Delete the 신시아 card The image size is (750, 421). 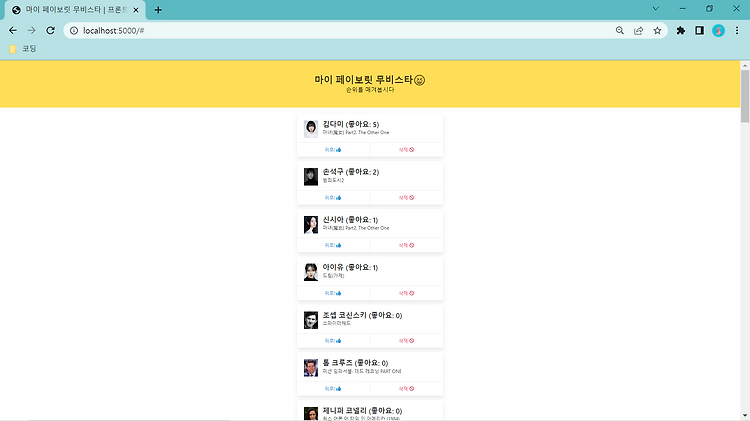[407, 245]
